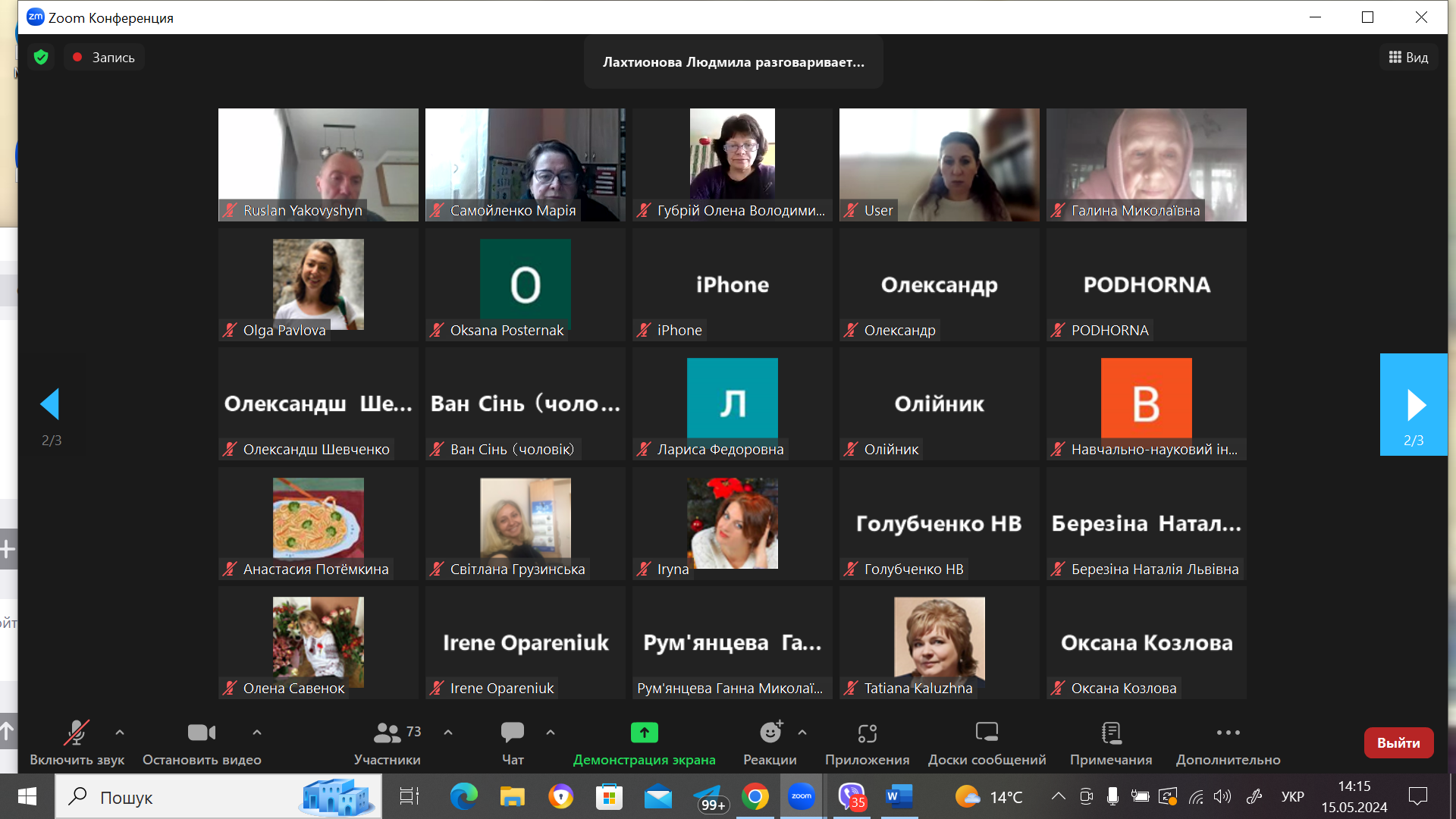This screenshot has width=1456, height=819.
Task: Open the Вид view menu
Action: [1408, 58]
